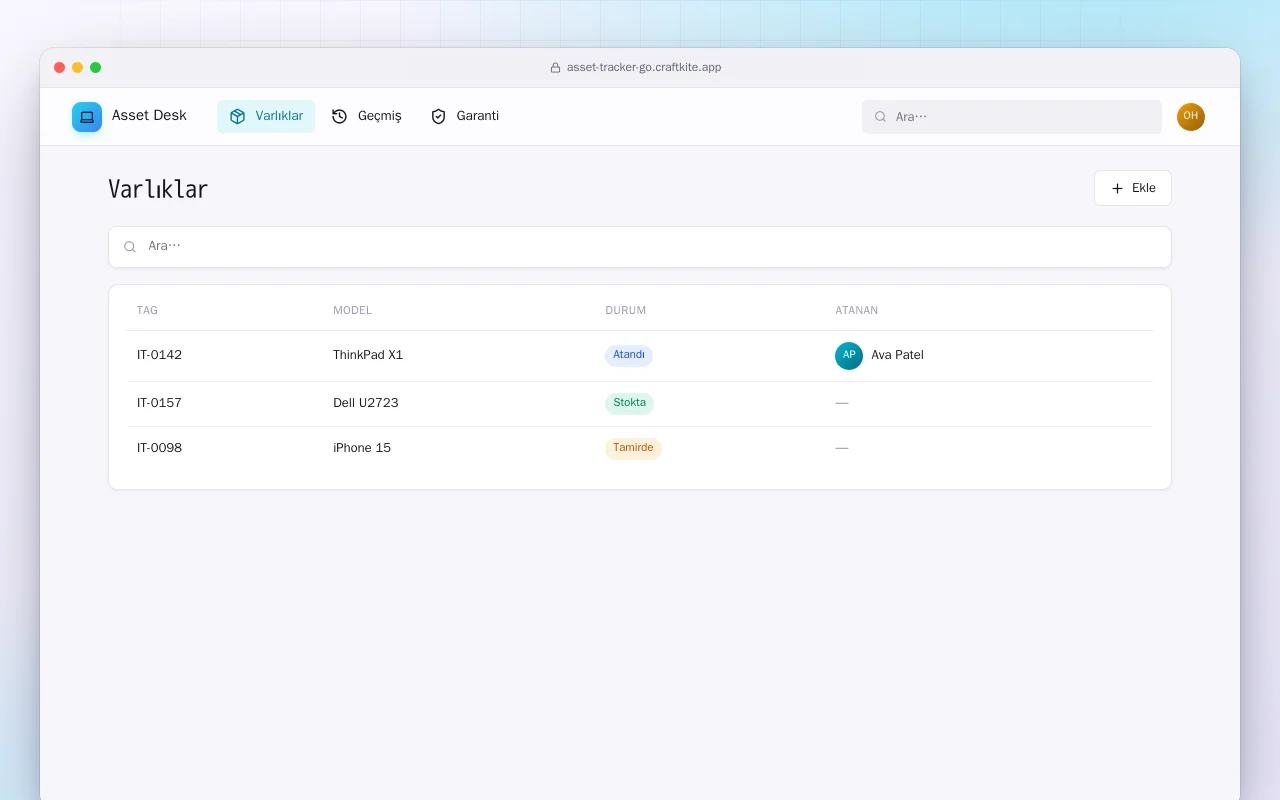Select the Varlıklar navigation tab
The width and height of the screenshot is (1280, 800).
[x=266, y=116]
